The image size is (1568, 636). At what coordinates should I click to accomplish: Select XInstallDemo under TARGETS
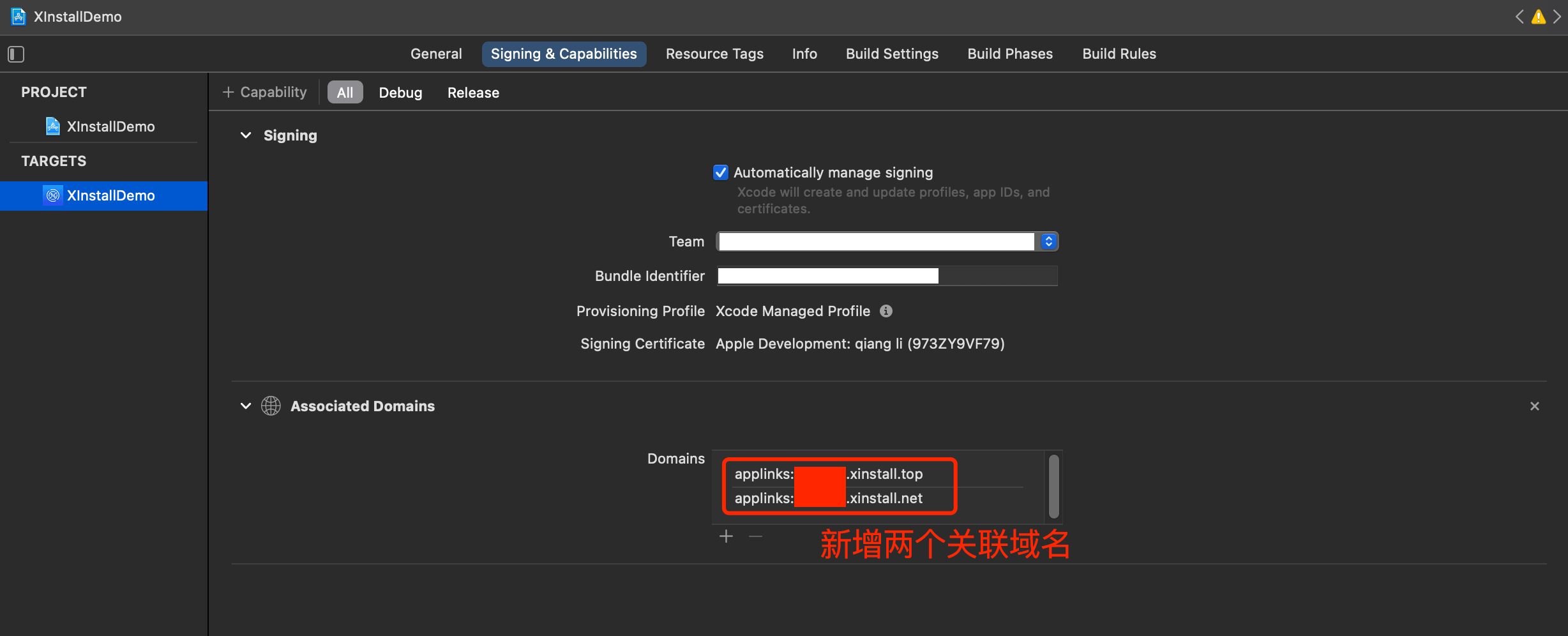(103, 195)
